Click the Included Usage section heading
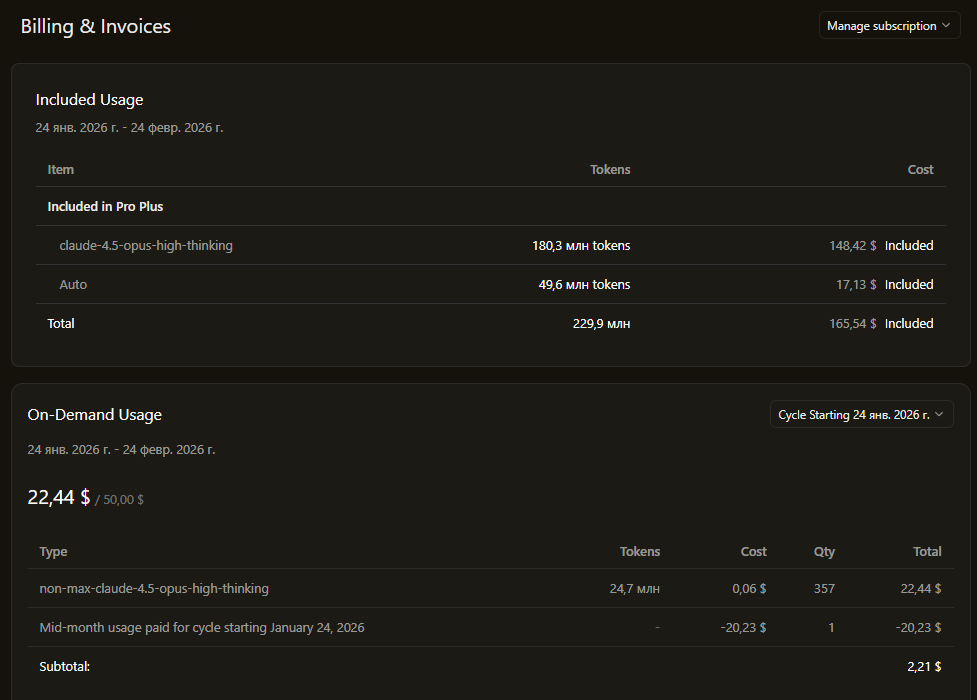Screen dimensions: 977x700 (x=89, y=100)
